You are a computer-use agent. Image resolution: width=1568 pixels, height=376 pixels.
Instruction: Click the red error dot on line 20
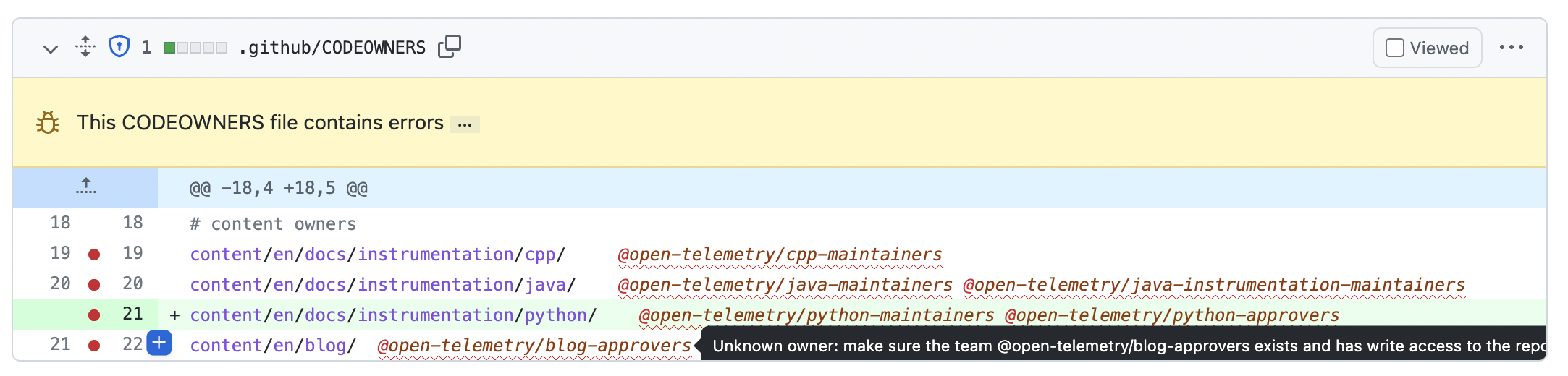click(94, 285)
